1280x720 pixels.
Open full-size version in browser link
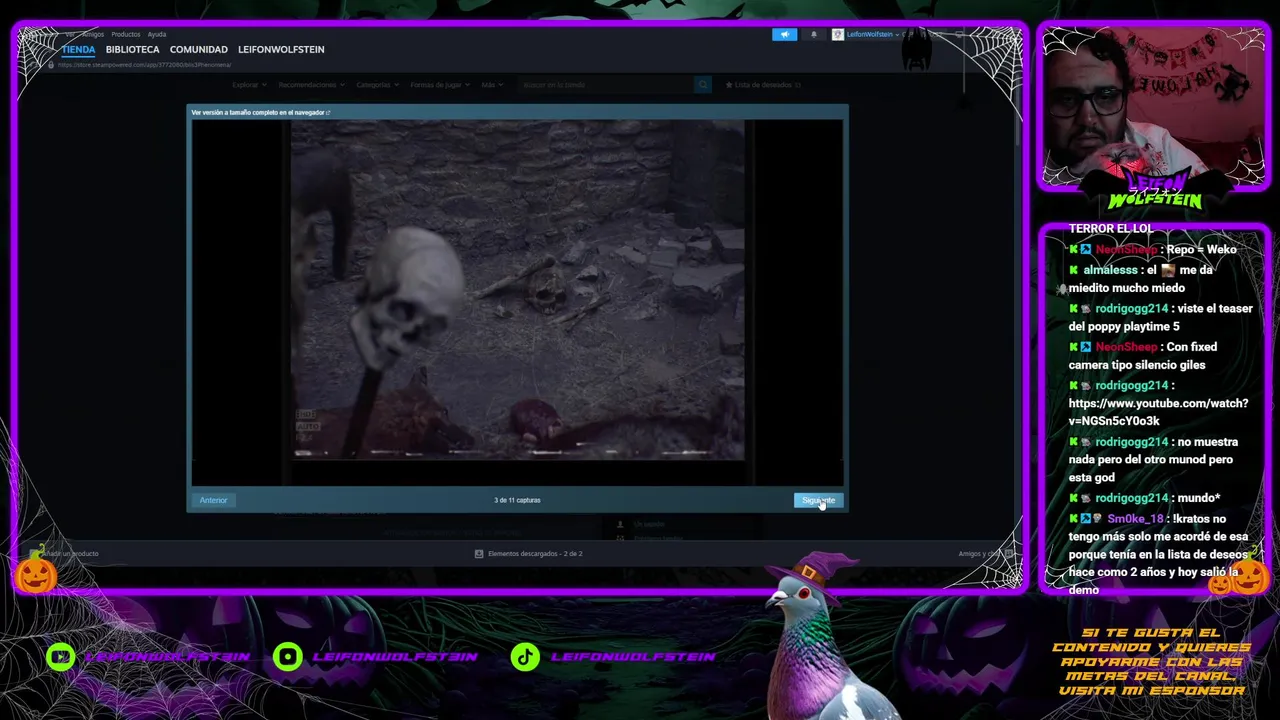pos(260,113)
